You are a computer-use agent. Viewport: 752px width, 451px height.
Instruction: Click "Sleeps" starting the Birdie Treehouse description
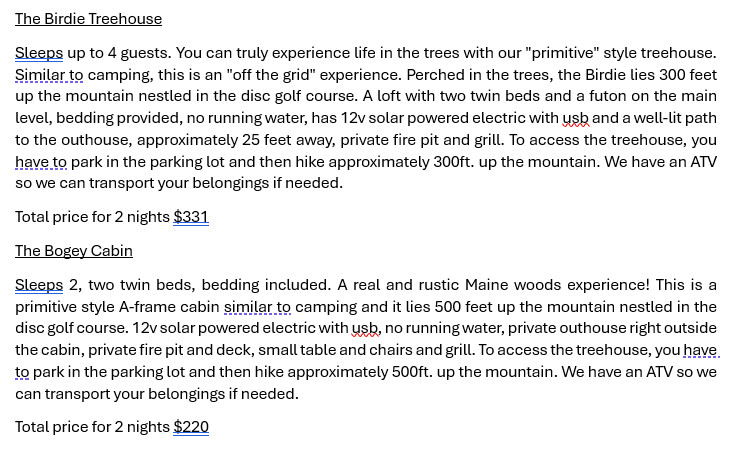point(39,52)
